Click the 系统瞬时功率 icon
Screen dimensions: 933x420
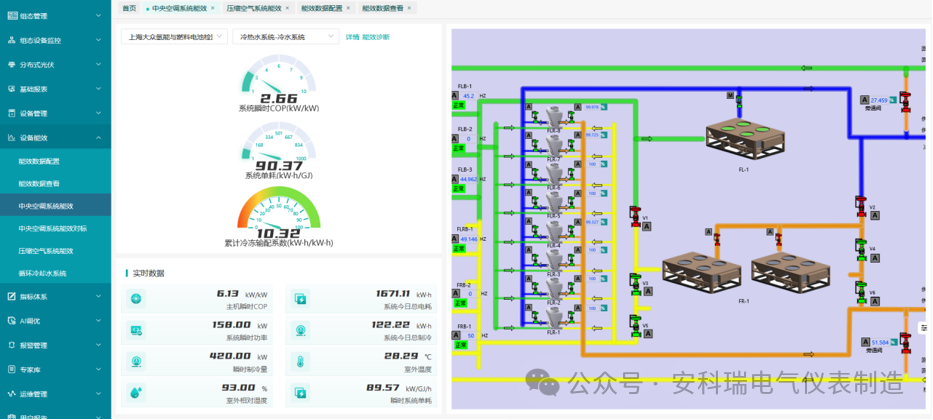[137, 330]
